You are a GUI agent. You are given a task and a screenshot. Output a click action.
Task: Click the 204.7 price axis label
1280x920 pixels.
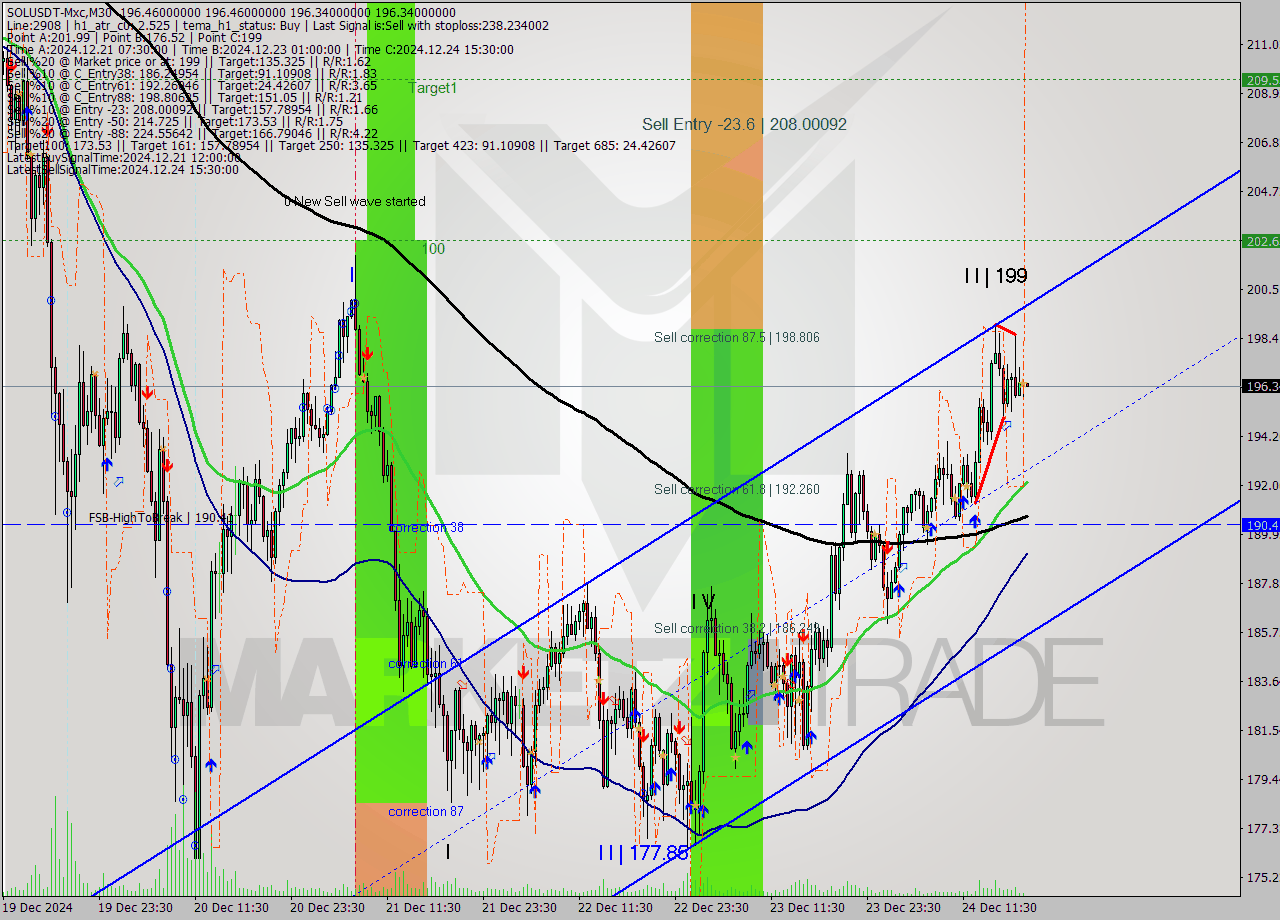tap(1262, 191)
